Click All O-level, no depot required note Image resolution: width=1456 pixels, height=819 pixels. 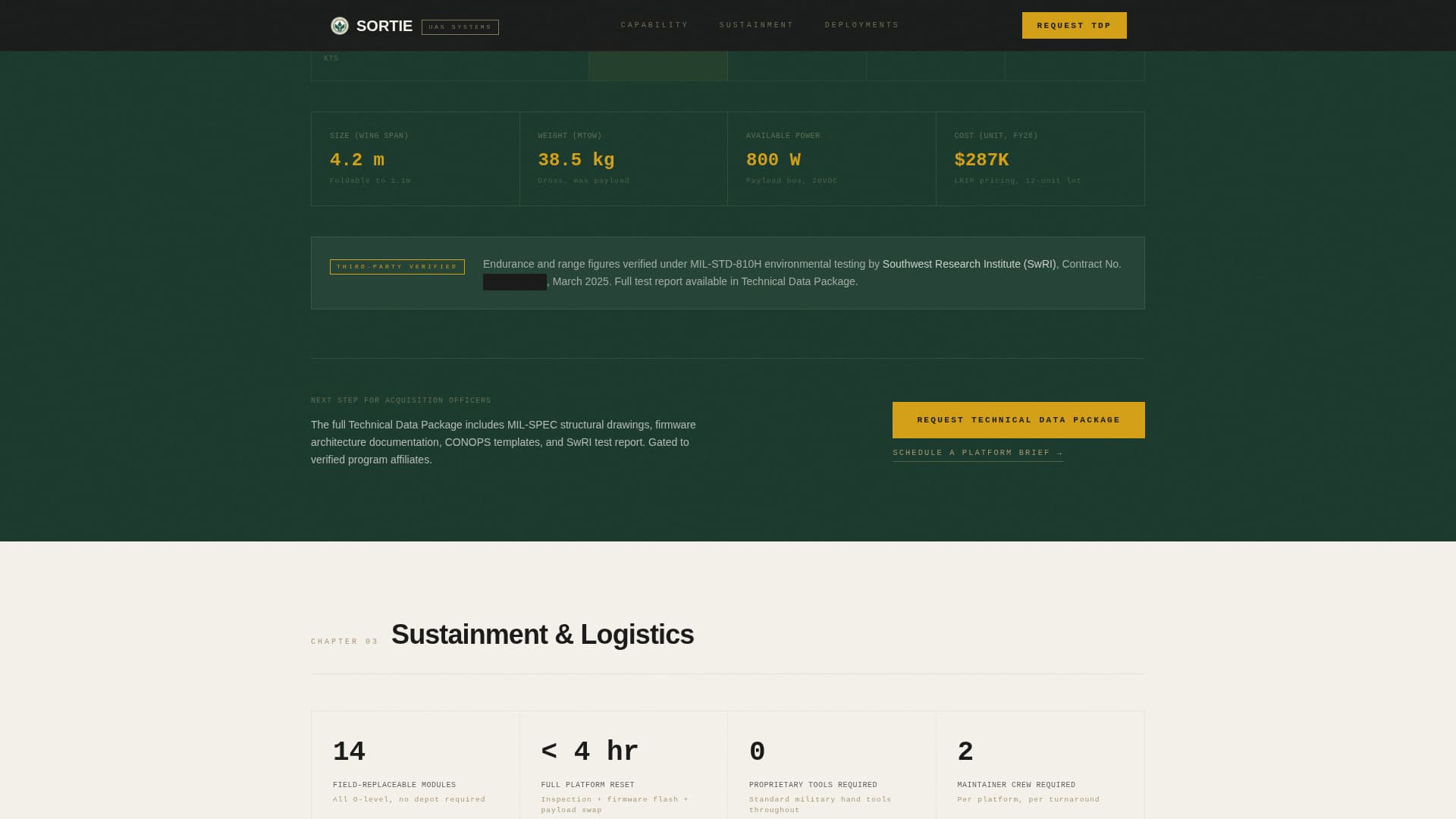coord(409,799)
